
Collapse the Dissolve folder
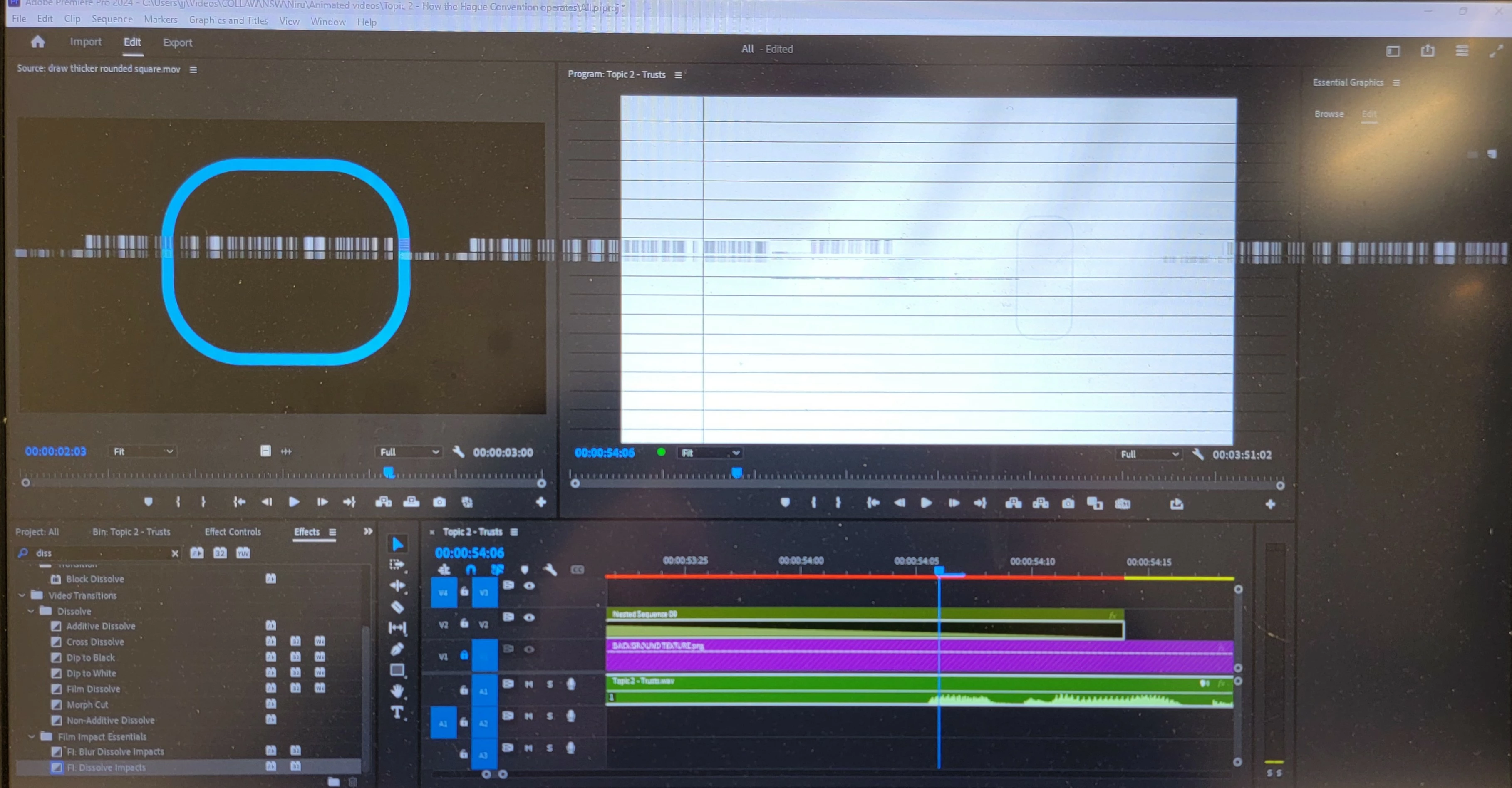coord(30,611)
